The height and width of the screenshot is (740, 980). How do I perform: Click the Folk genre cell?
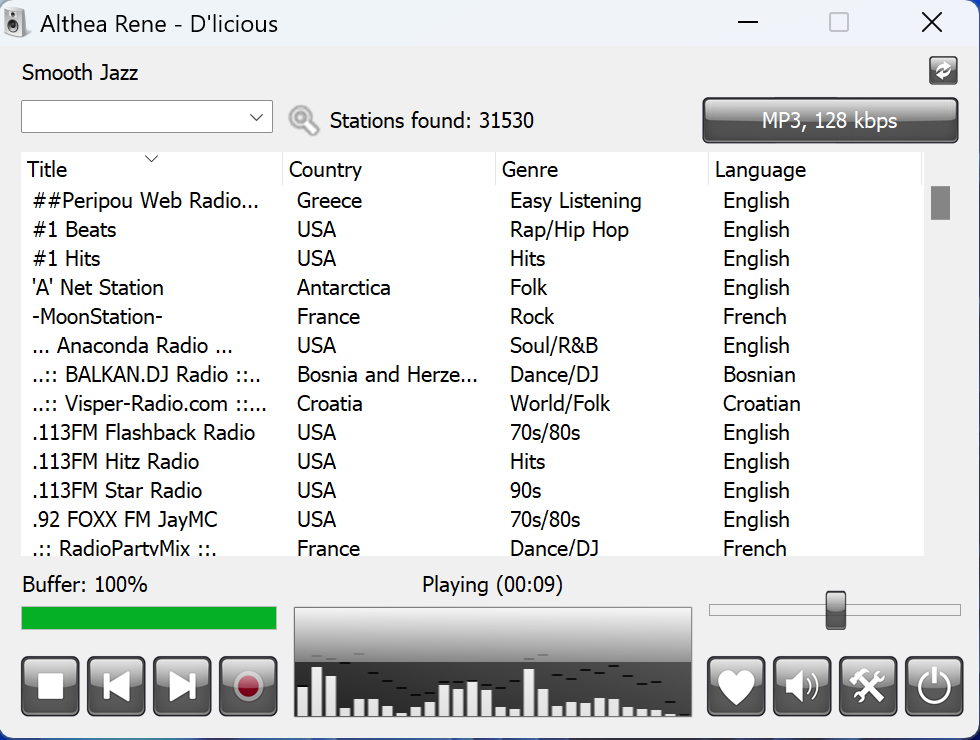[x=529, y=288]
